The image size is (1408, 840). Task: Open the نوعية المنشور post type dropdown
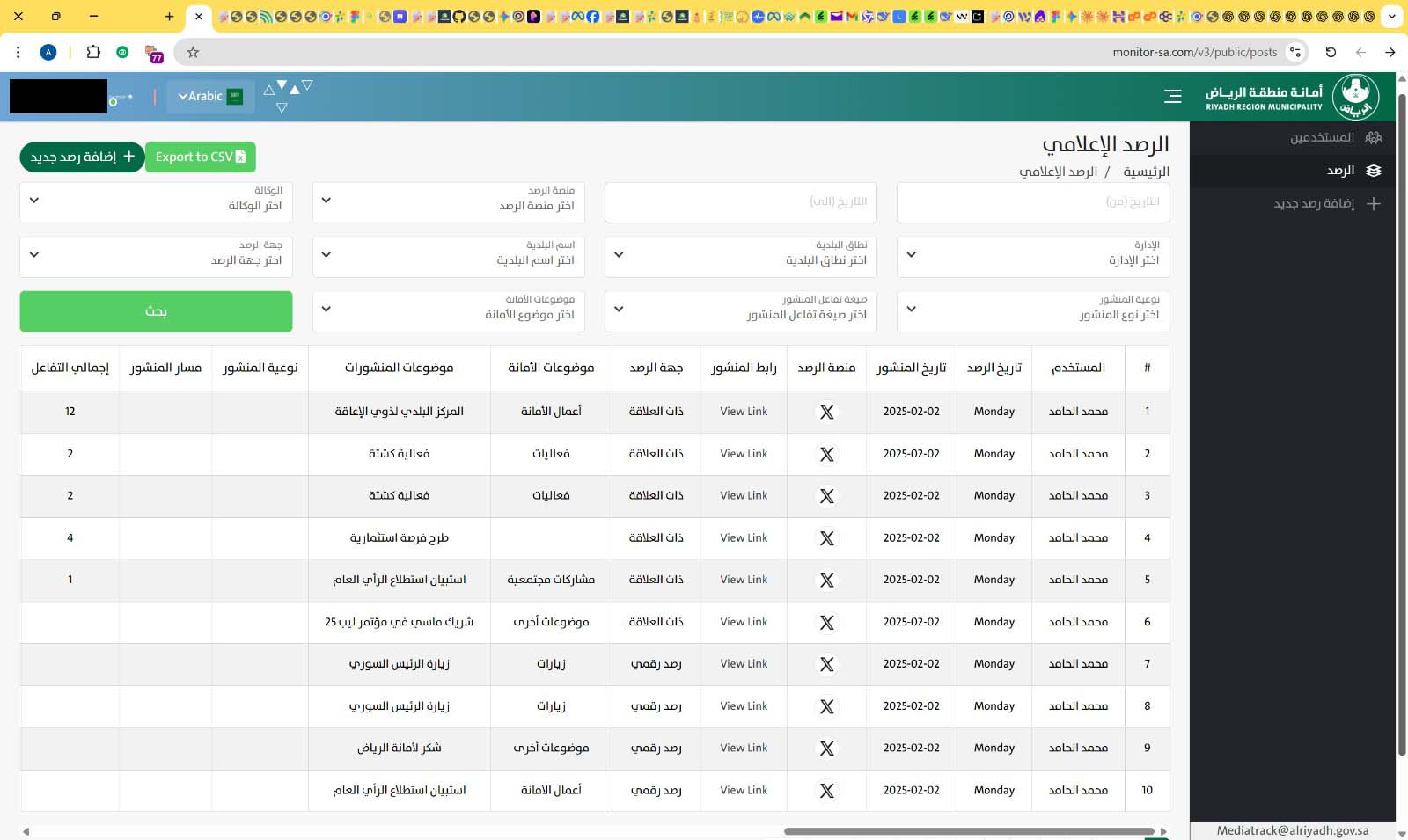pyautogui.click(x=1033, y=311)
